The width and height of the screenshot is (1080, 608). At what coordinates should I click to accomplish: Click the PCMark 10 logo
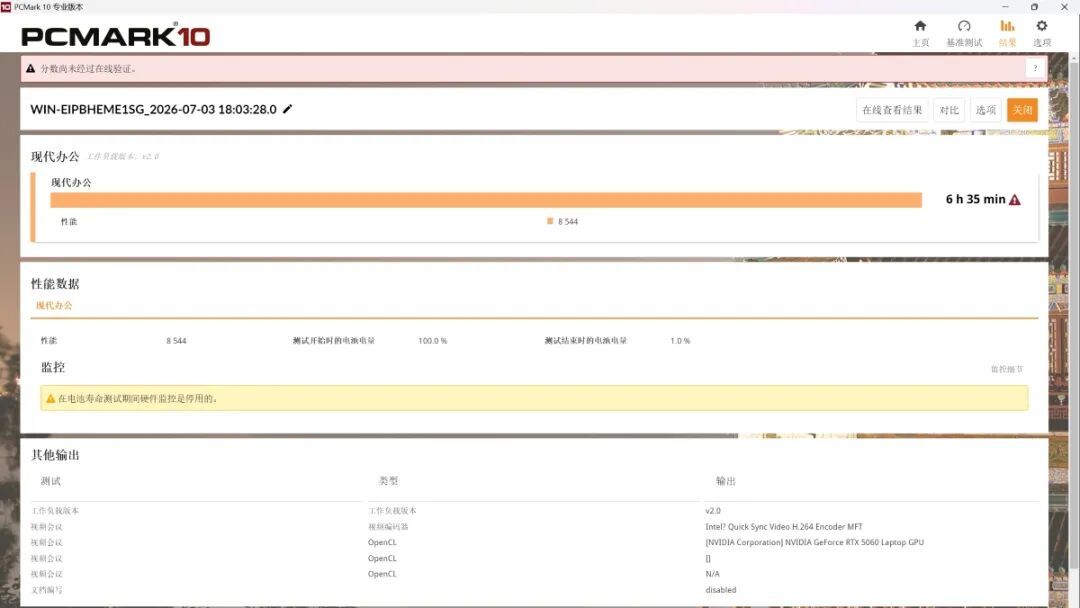(116, 36)
